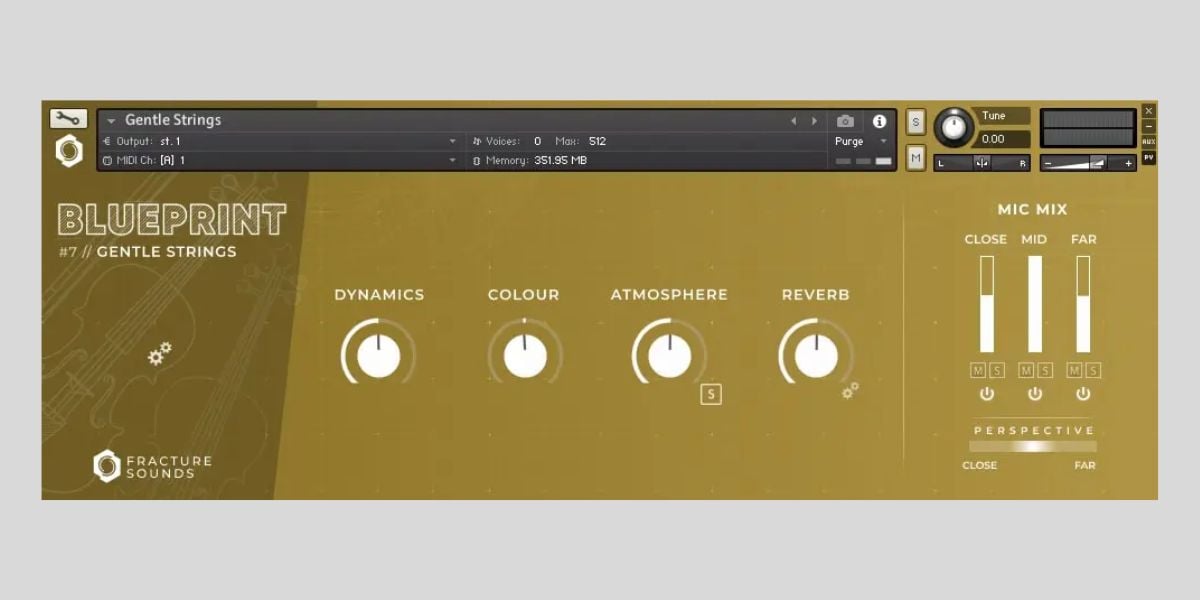
Task: Remove the instrument with X button
Action: tap(1149, 111)
